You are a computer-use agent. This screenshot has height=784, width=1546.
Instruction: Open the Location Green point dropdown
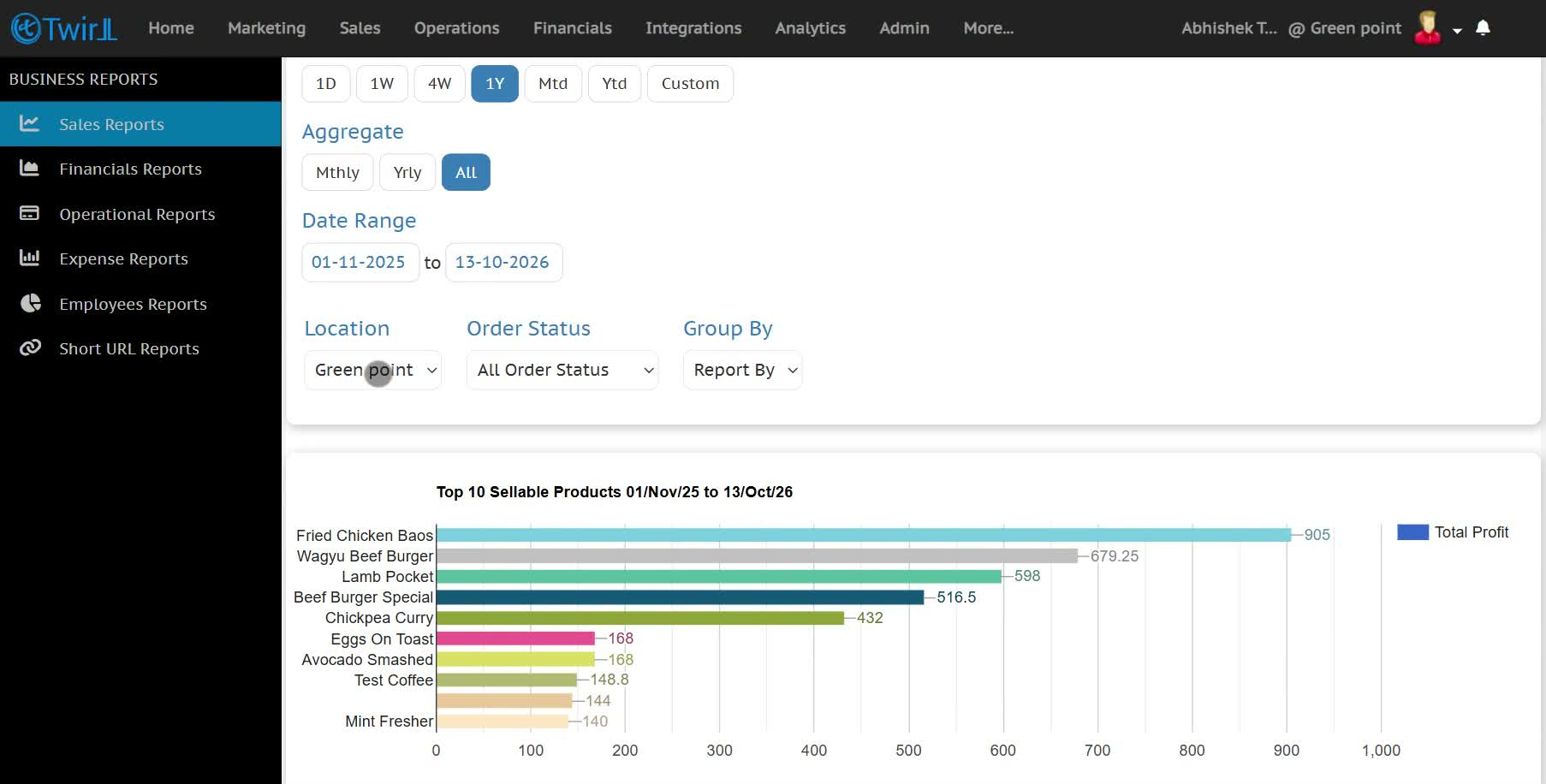click(372, 370)
